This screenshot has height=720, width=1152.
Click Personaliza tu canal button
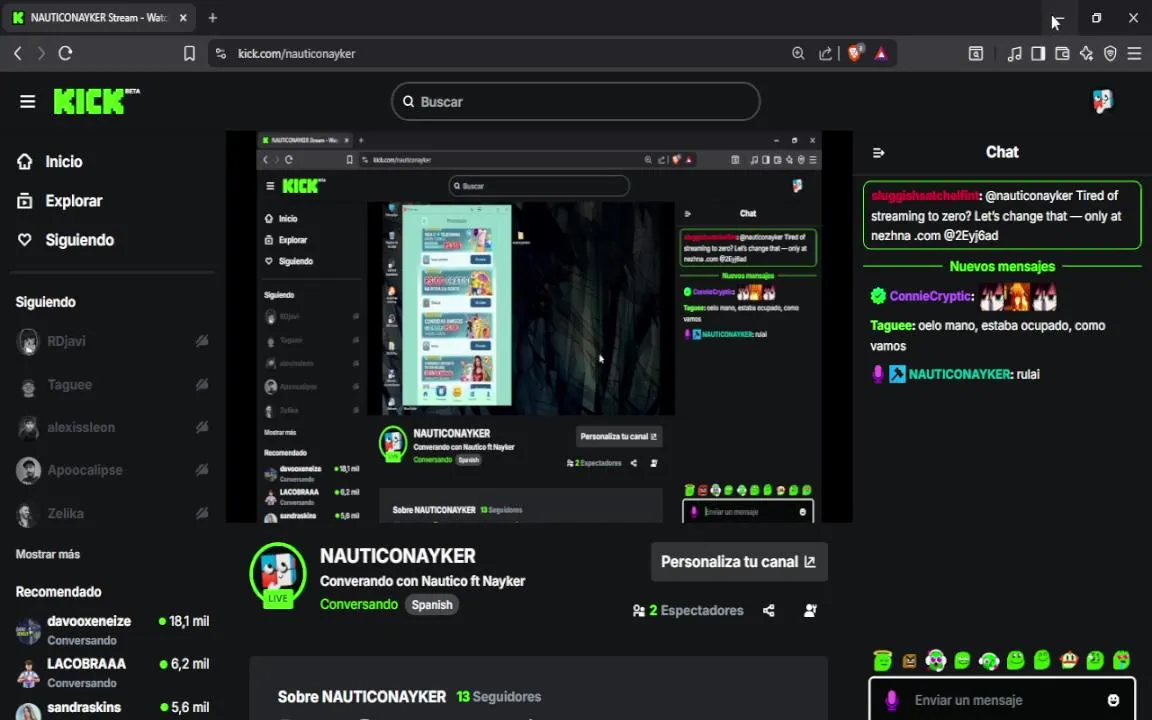(739, 562)
